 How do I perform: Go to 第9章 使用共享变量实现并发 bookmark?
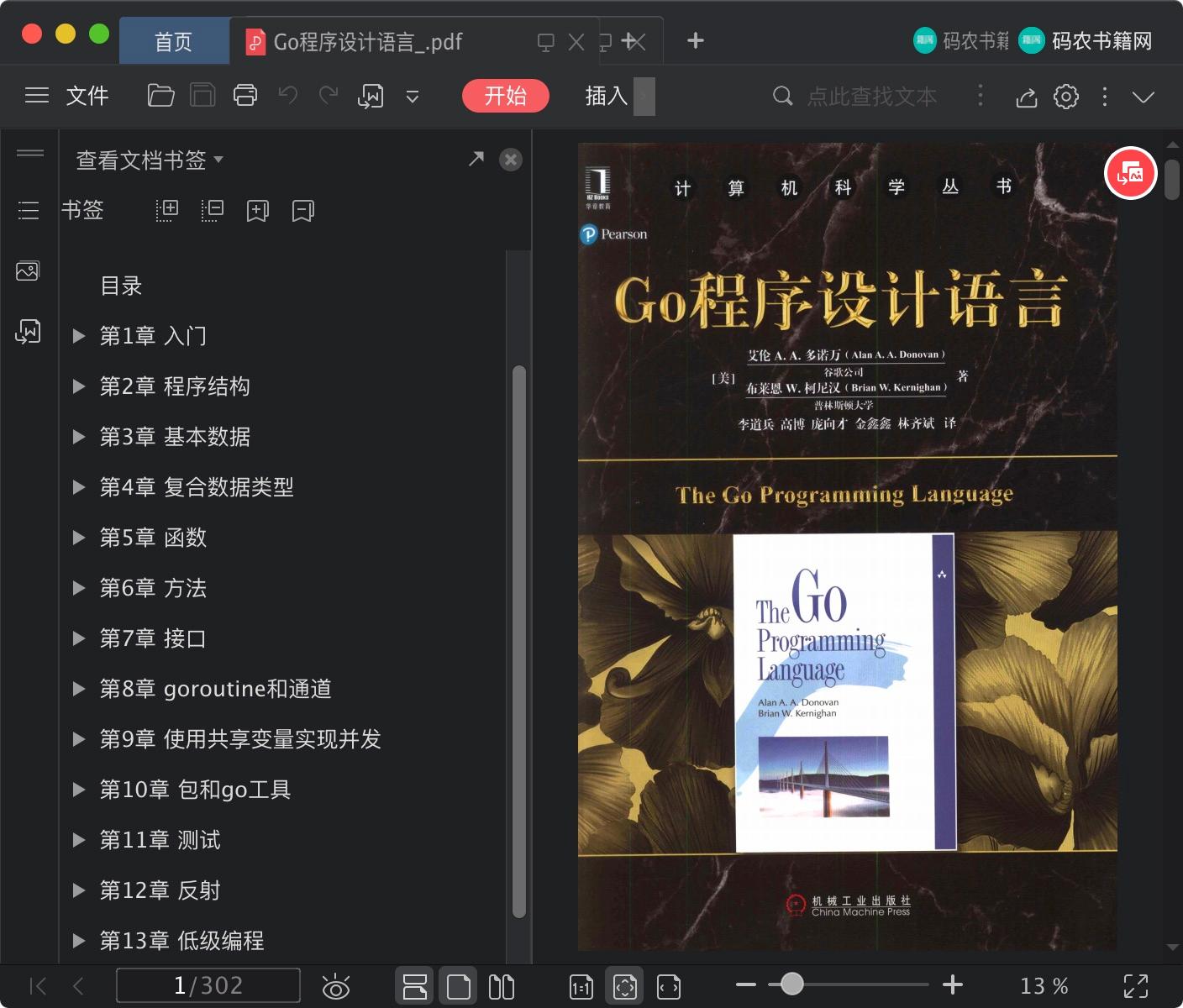(240, 739)
